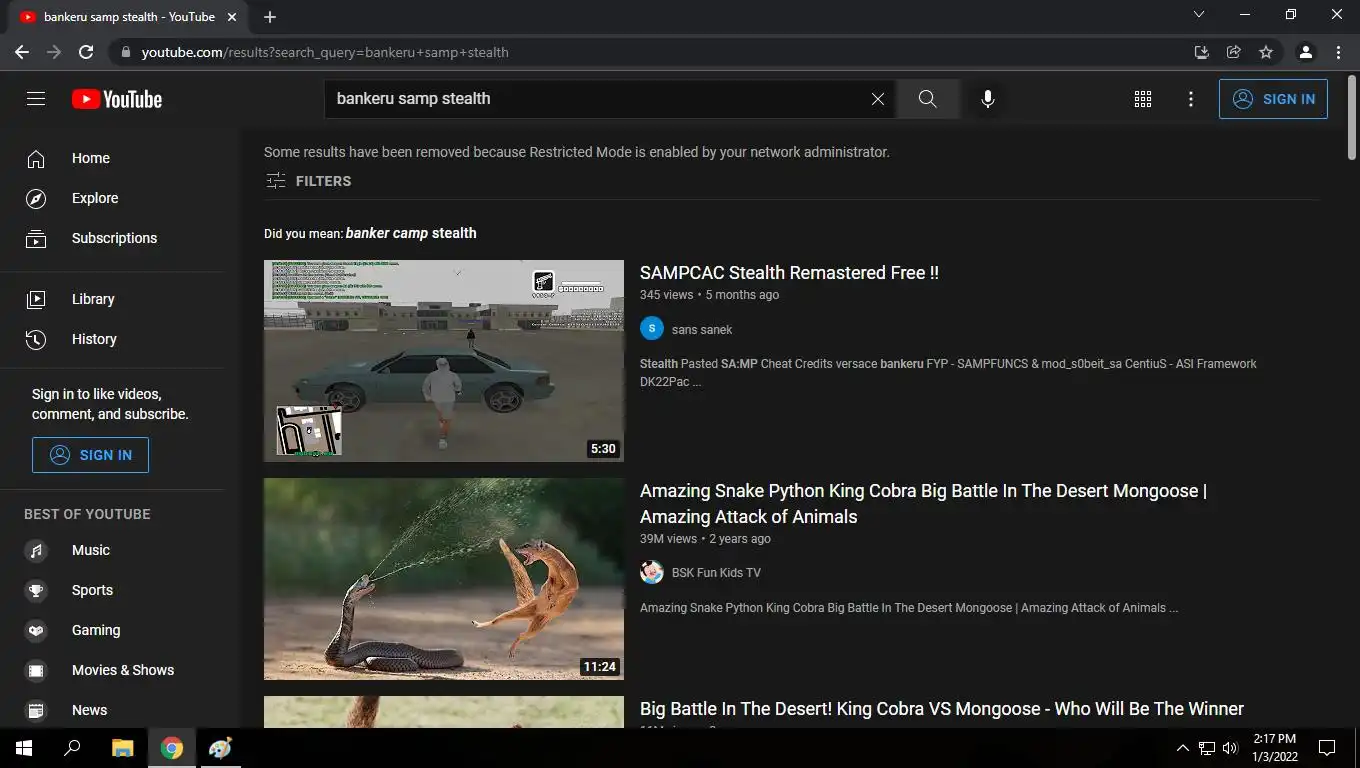Screen dimensions: 1360x768
Task: Open the BSK Fun Kids TV channel avatar
Action: [652, 572]
